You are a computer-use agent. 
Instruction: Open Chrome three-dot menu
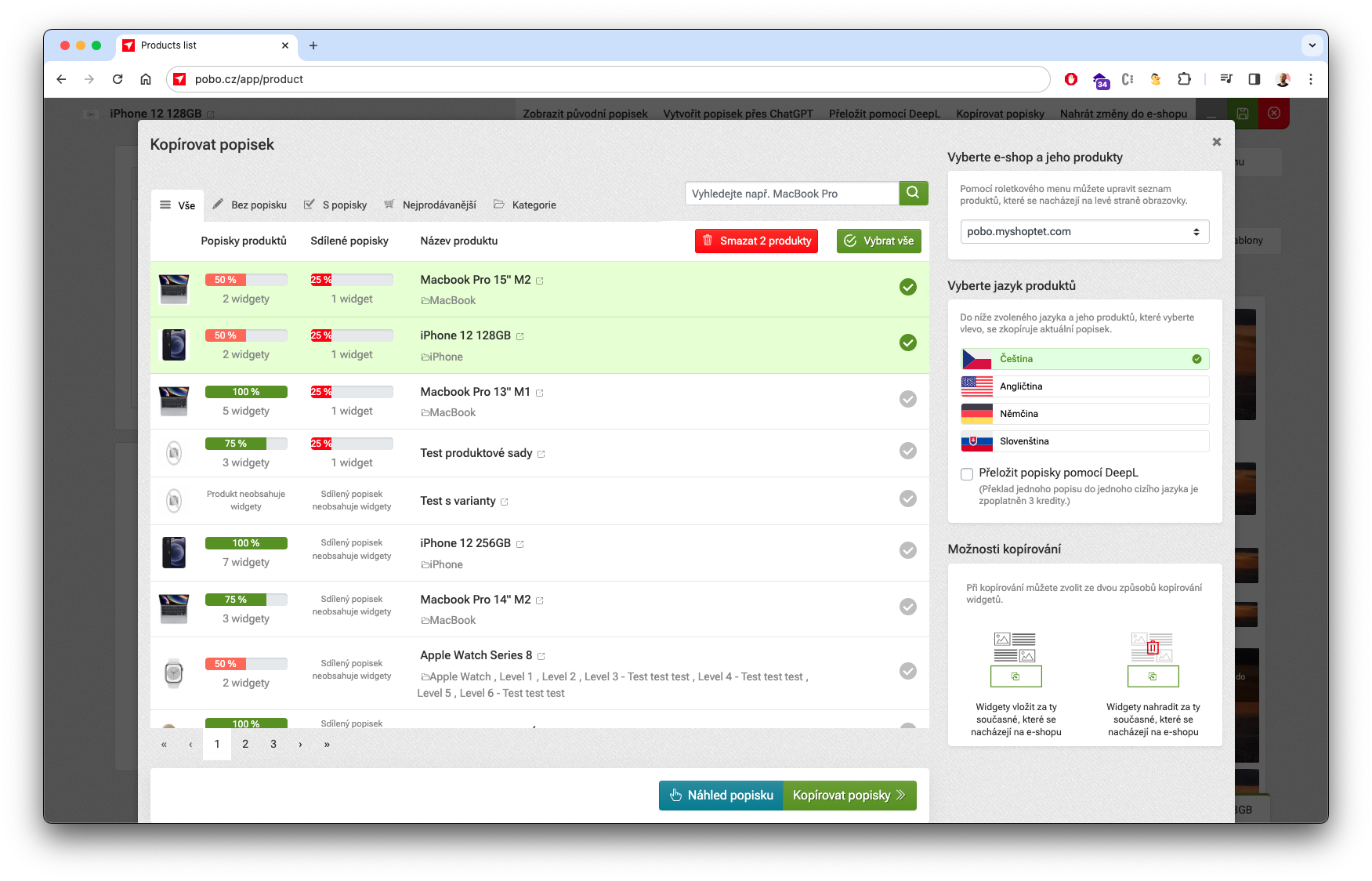(x=1311, y=79)
